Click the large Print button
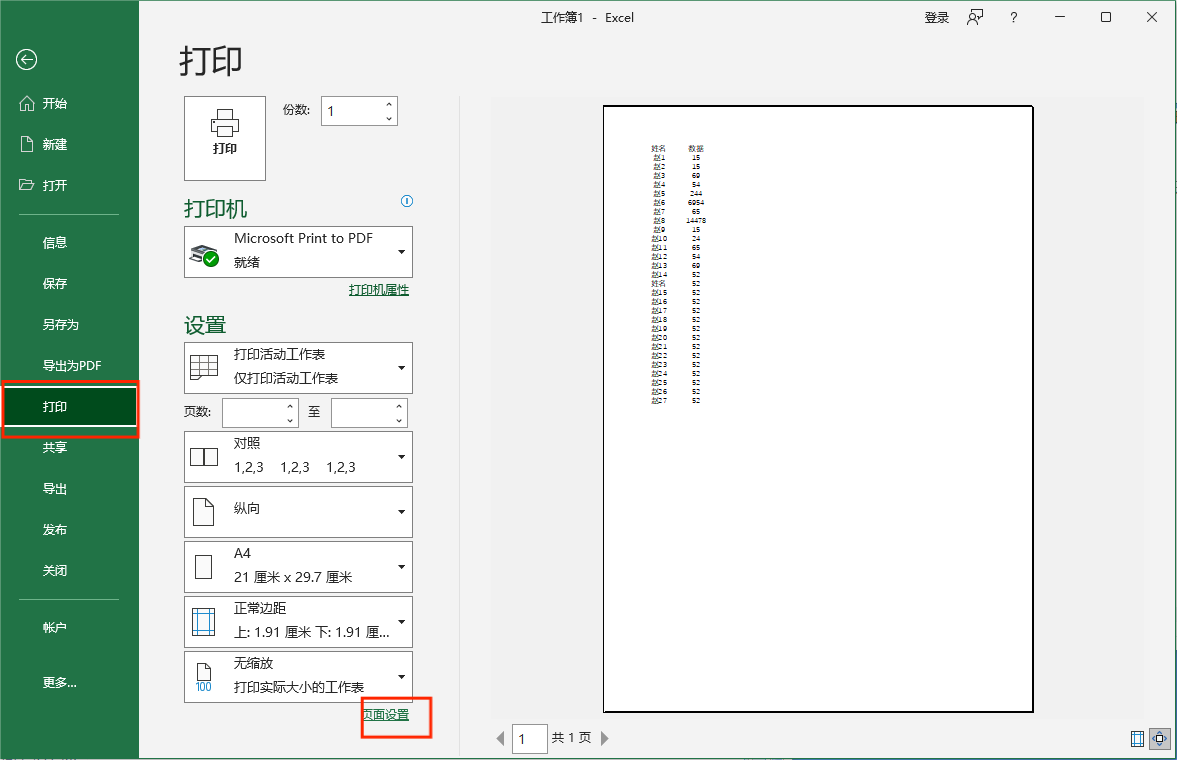The width and height of the screenshot is (1177, 760). pos(225,138)
